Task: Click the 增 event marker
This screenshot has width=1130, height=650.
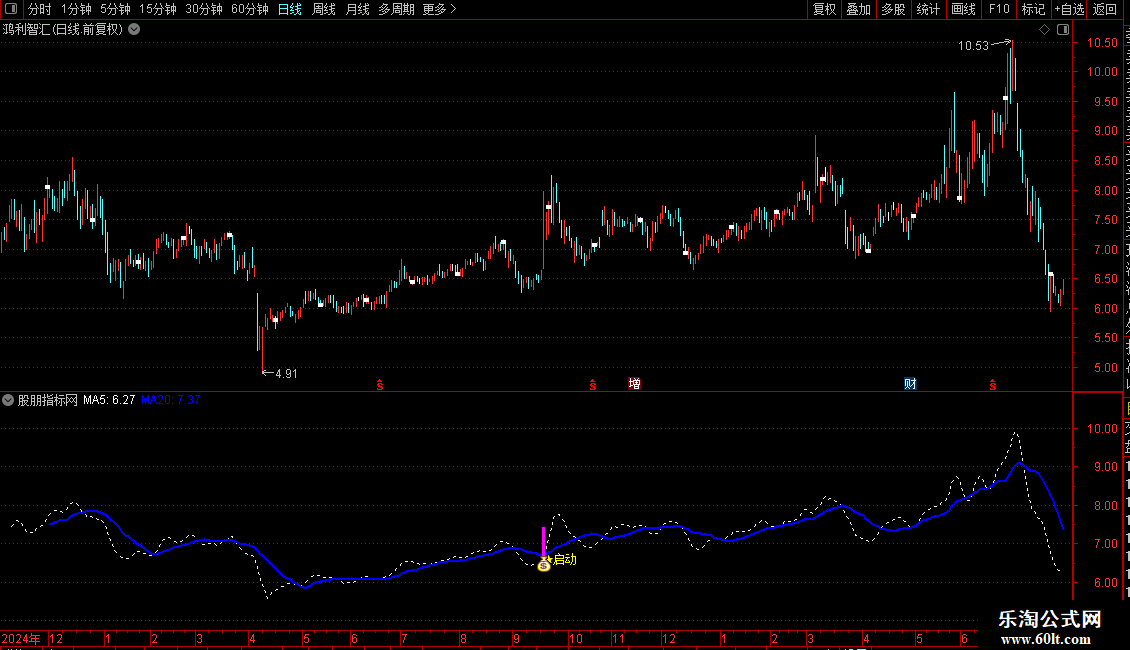Action: [634, 384]
